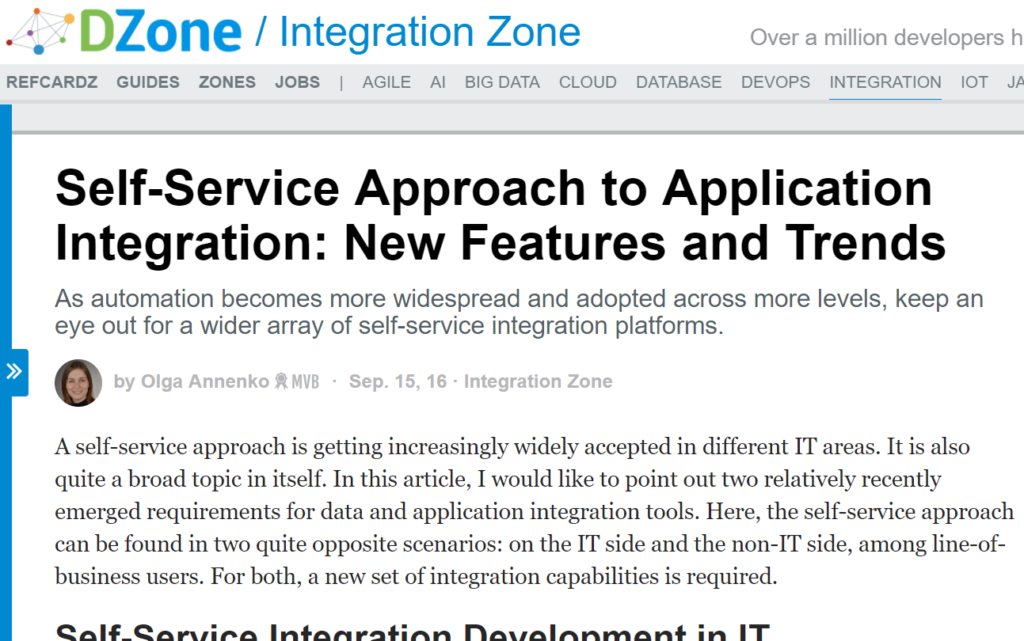The width and height of the screenshot is (1024, 641).
Task: Open the DZone home wordmark
Action: pos(160,32)
